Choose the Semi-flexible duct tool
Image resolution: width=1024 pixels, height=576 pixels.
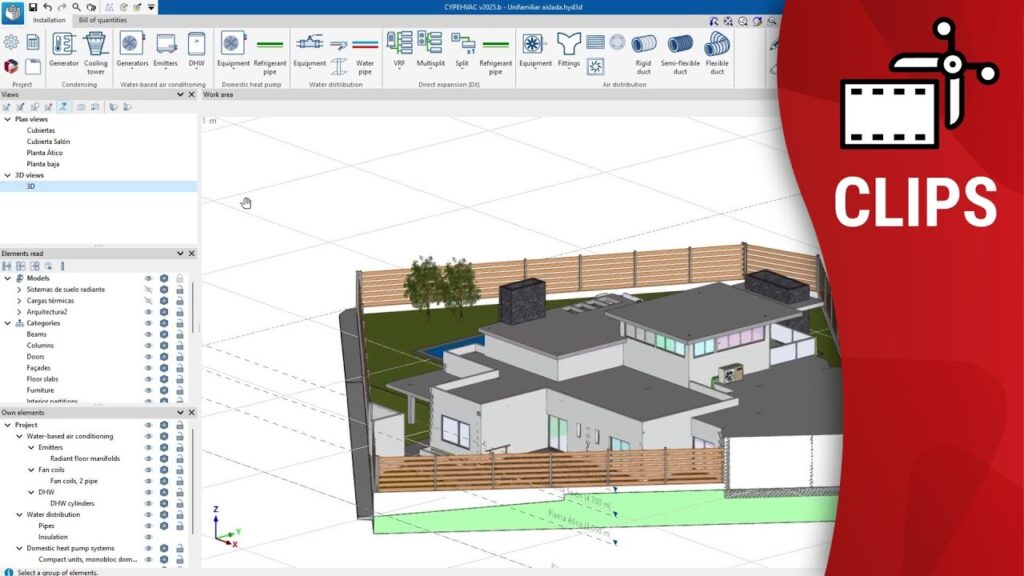coord(680,48)
